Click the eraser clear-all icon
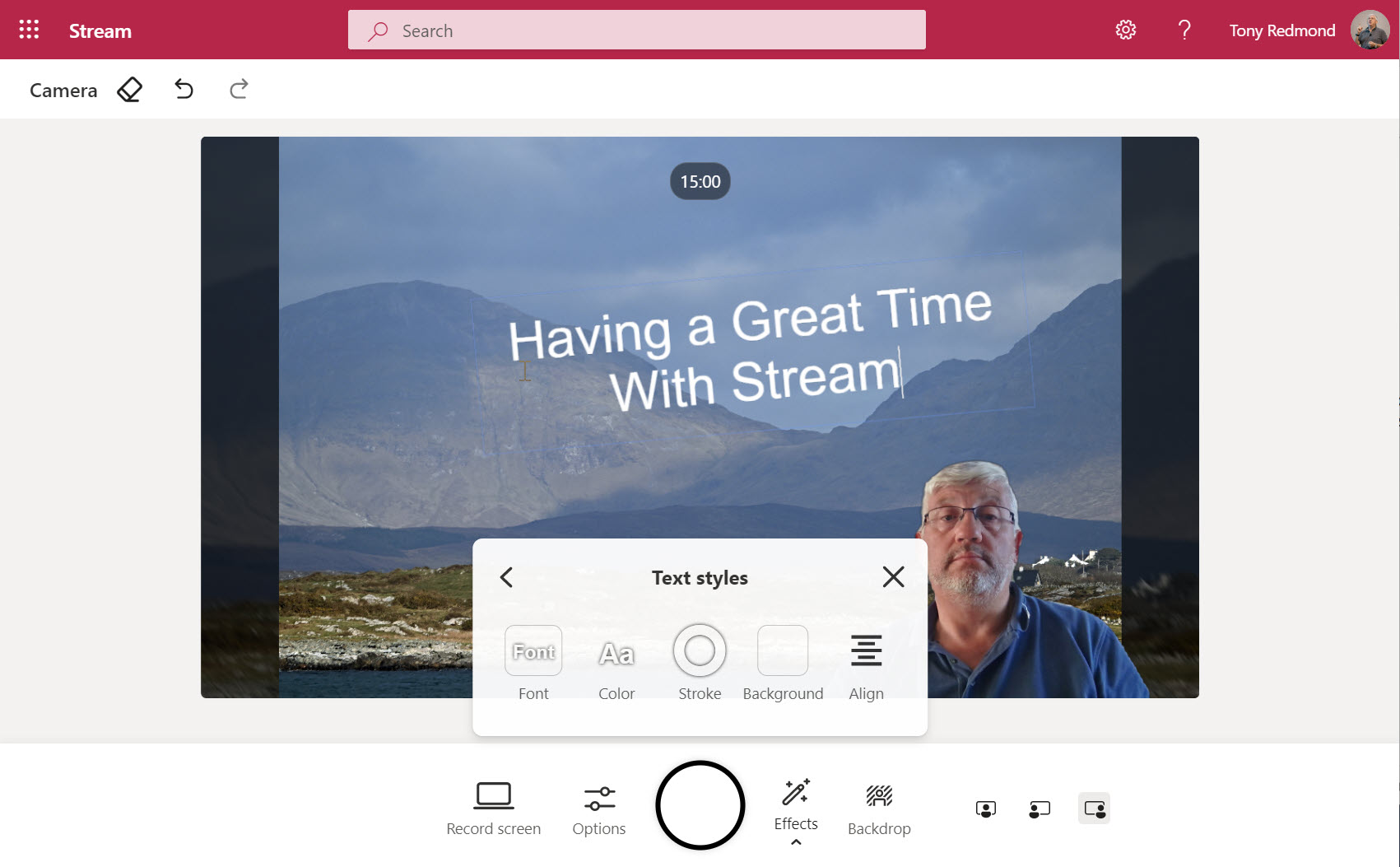 (x=129, y=90)
